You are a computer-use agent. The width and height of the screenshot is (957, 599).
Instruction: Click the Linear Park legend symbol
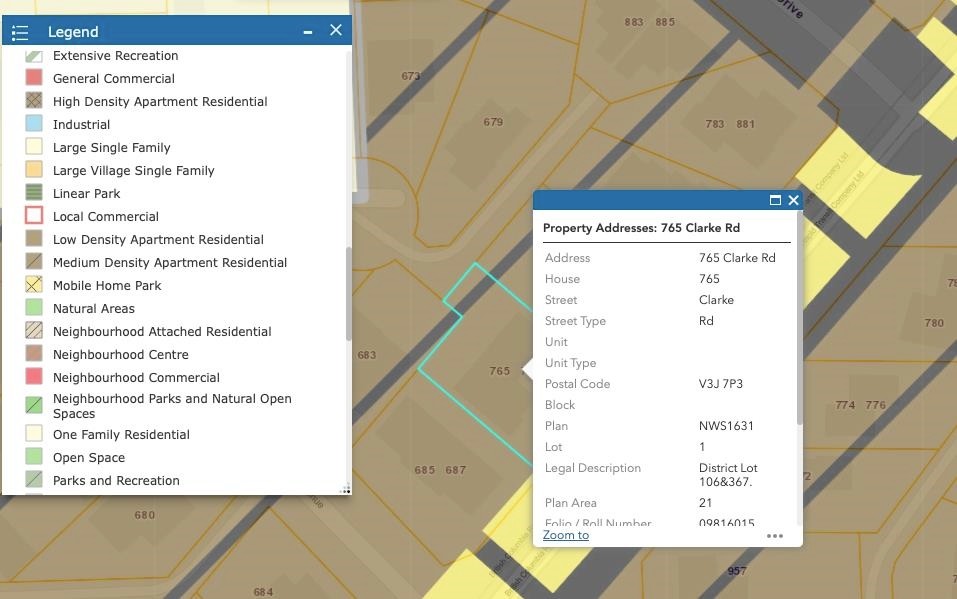[34, 193]
